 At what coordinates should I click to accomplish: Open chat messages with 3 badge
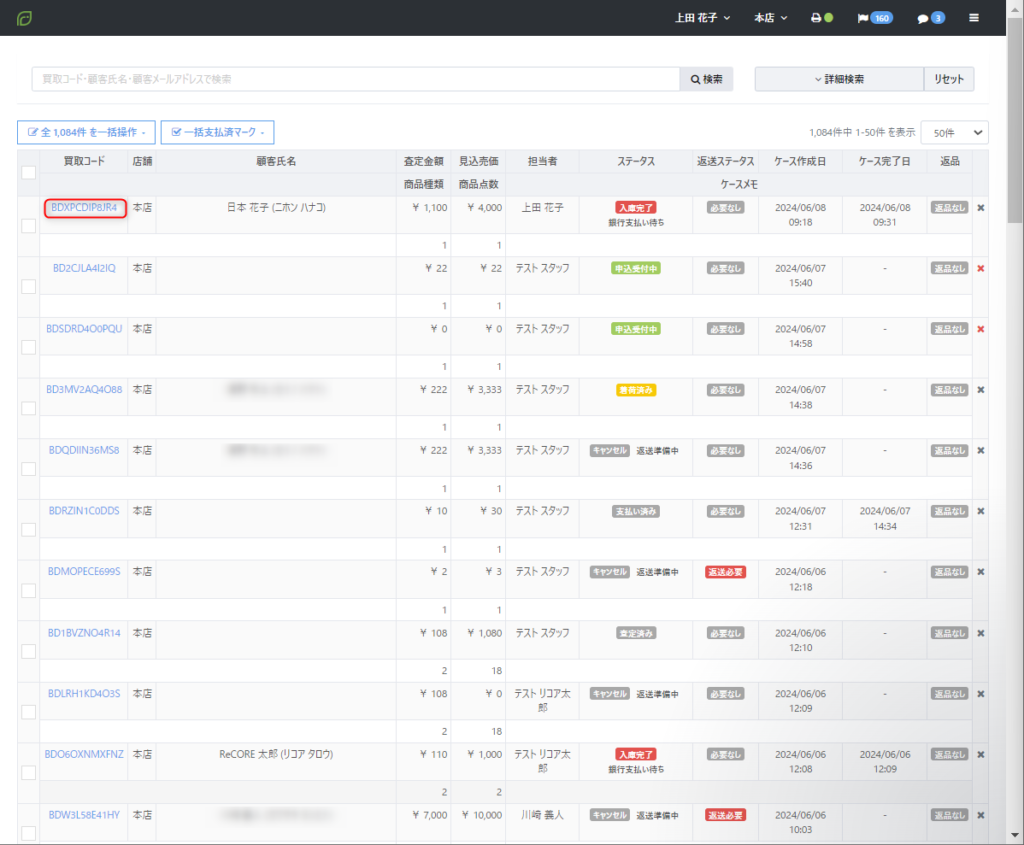(x=931, y=18)
